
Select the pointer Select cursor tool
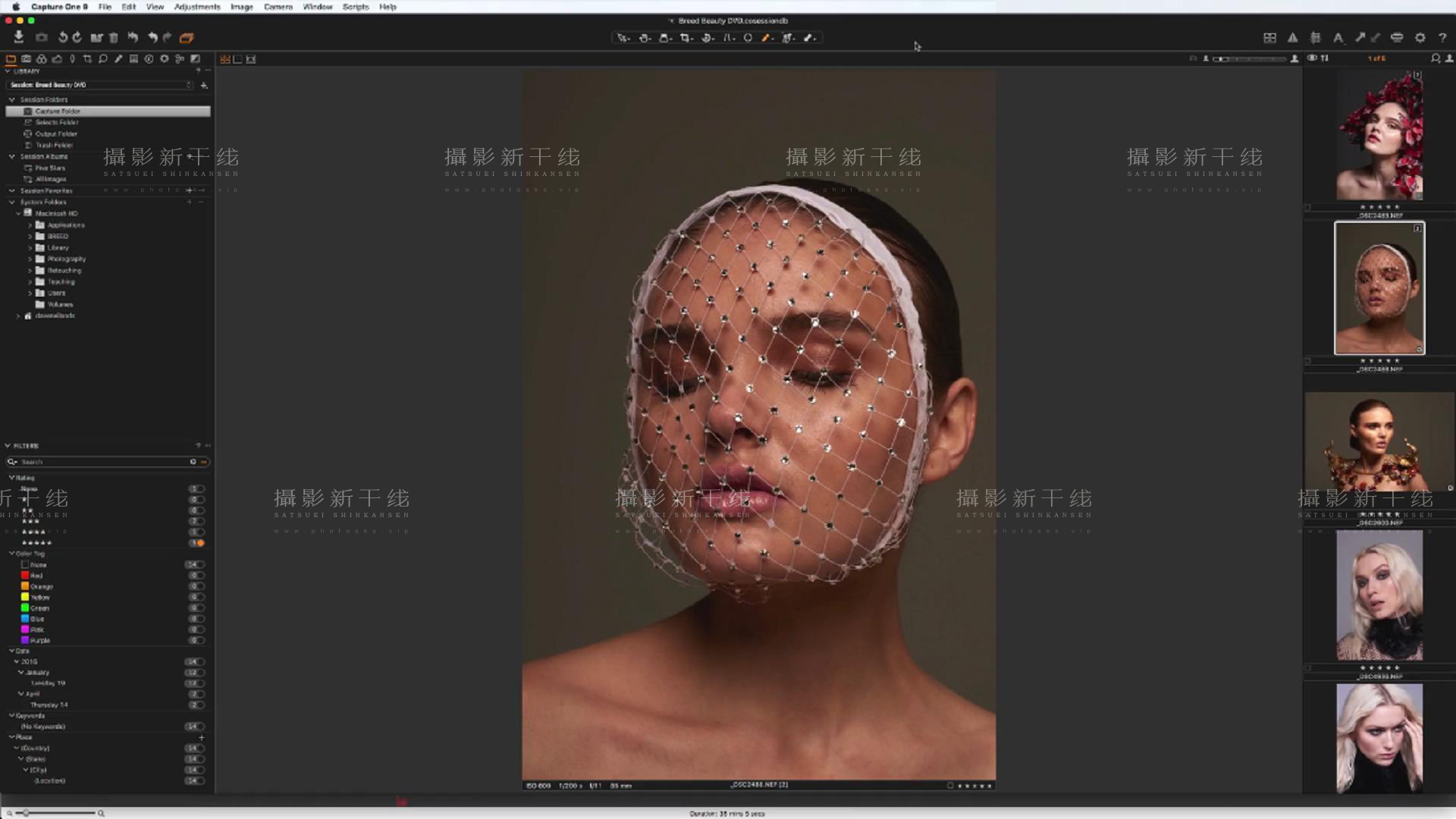coord(623,37)
